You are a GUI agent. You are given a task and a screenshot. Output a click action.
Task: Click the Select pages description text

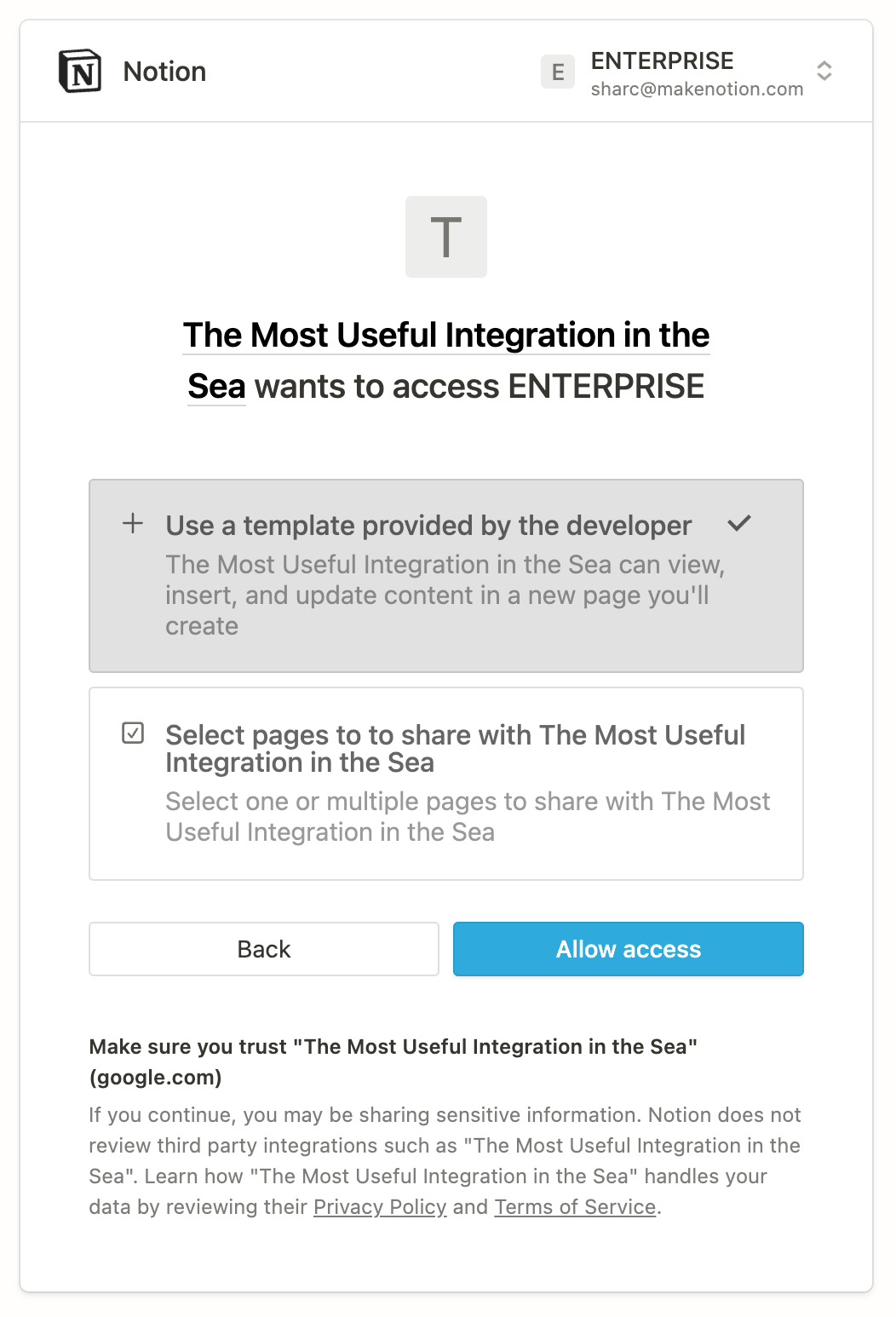coord(468,817)
